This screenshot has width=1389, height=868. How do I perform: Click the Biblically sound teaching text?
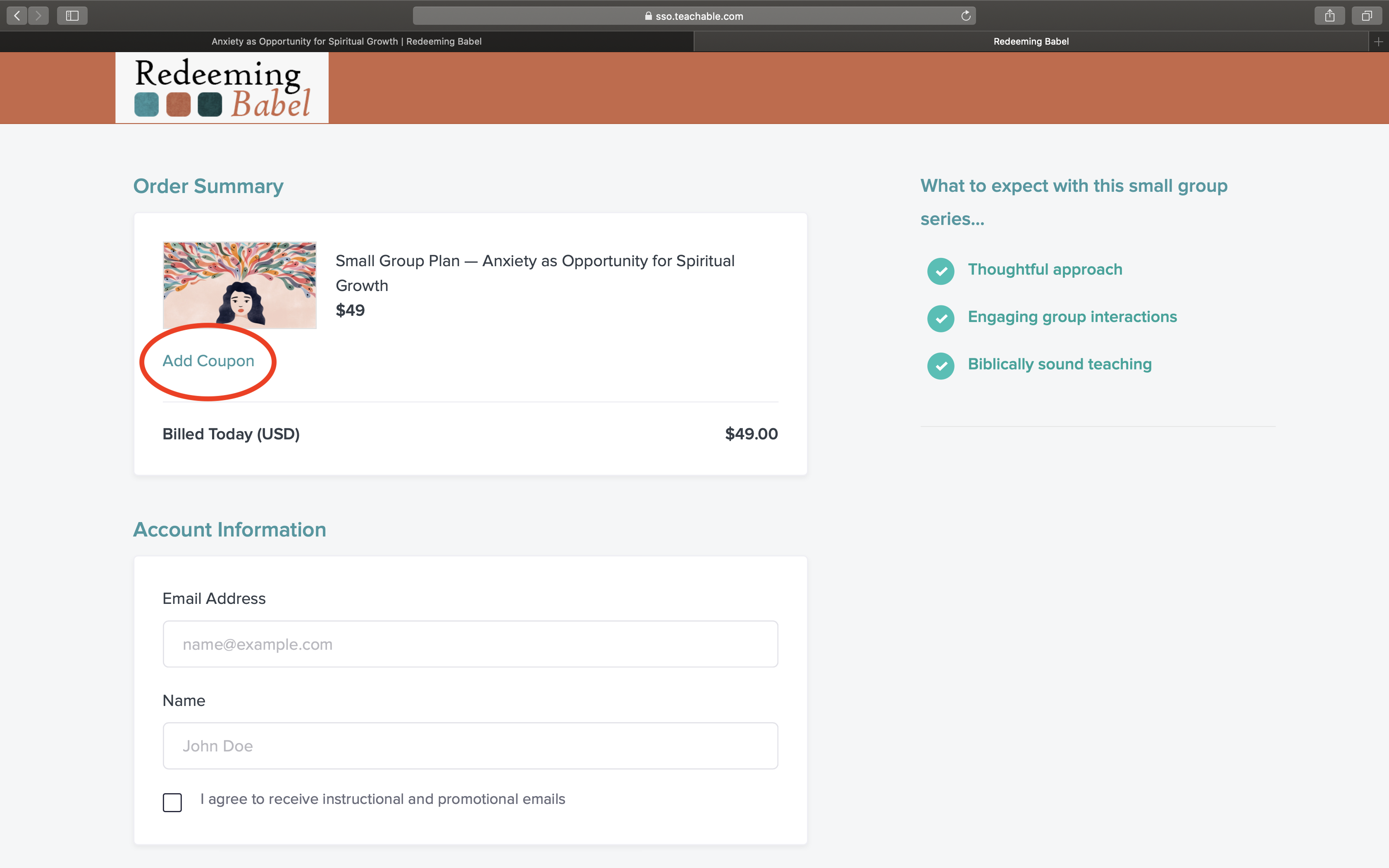(1060, 364)
